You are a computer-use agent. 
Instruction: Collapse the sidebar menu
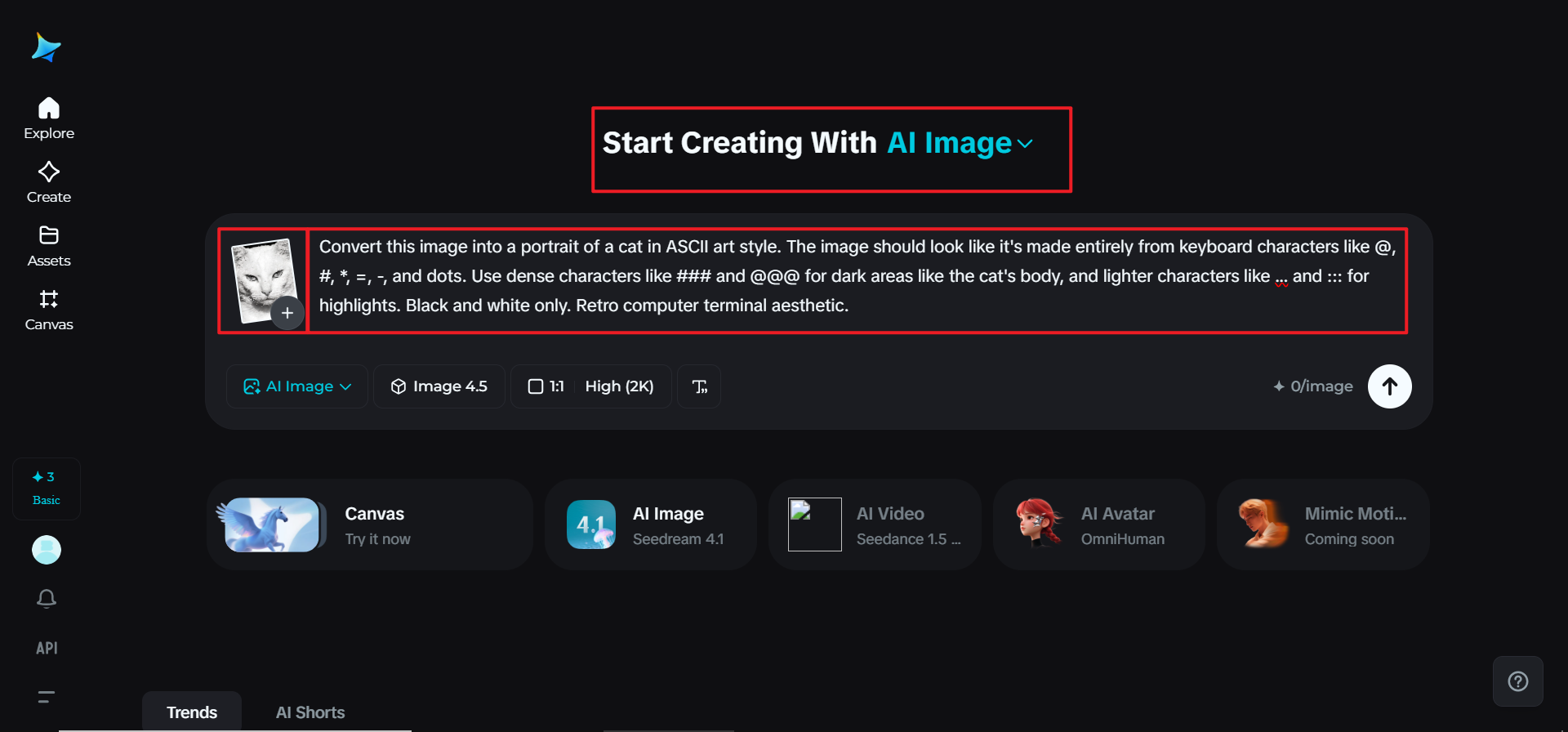click(x=47, y=697)
